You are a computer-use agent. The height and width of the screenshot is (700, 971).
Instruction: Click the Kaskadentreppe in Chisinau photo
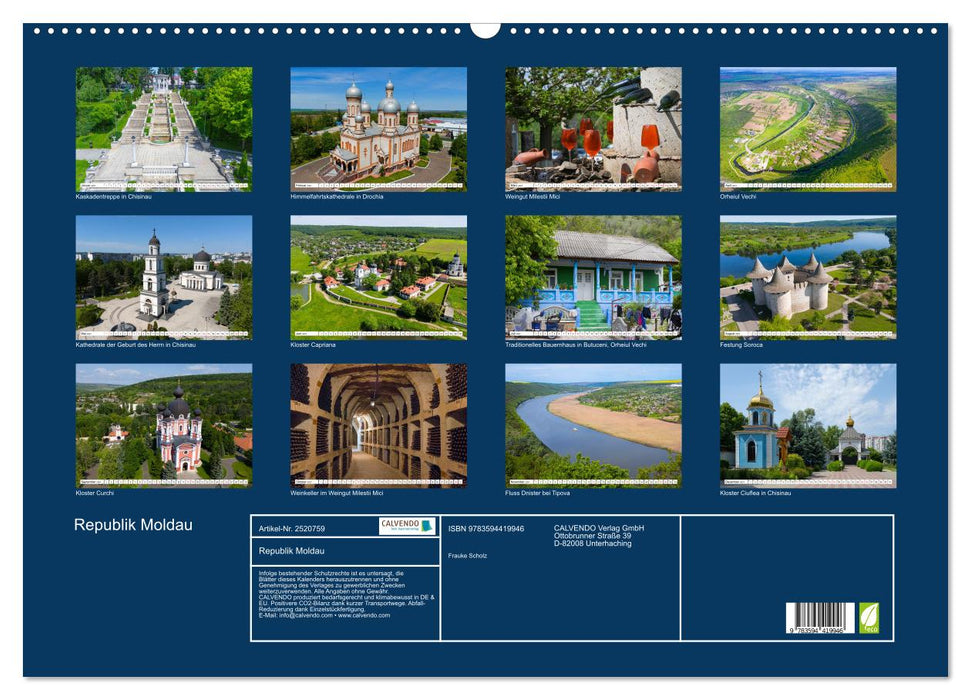pyautogui.click(x=164, y=129)
